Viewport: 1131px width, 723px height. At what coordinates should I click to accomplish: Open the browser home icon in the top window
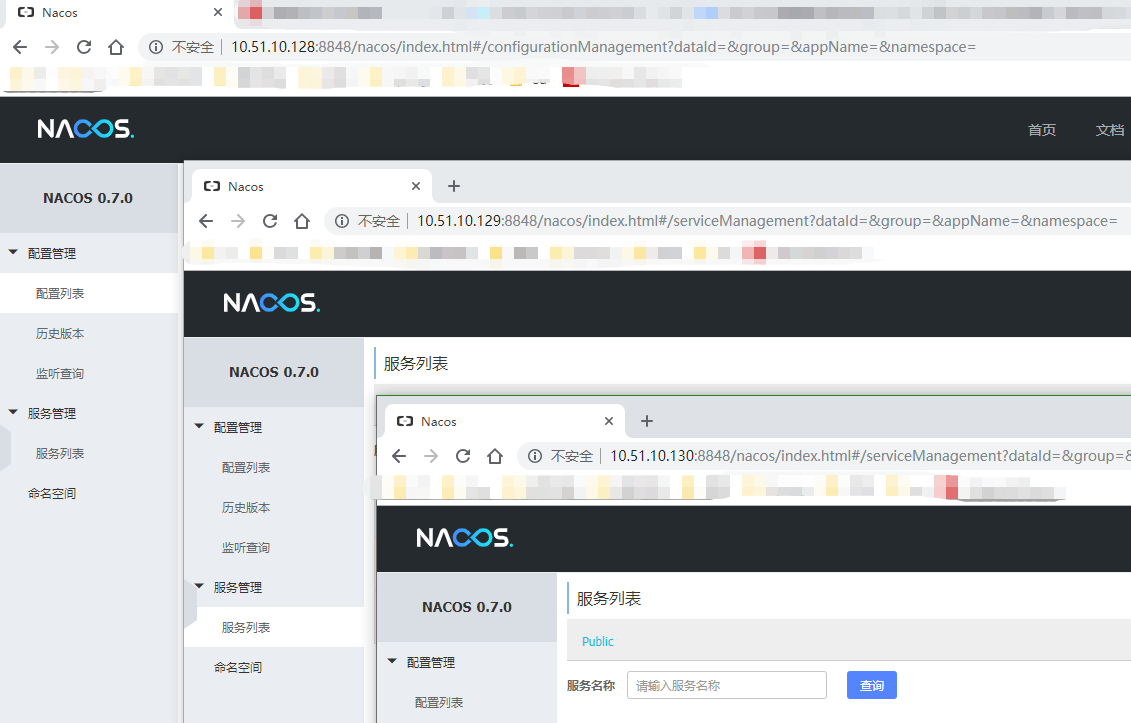coord(114,46)
